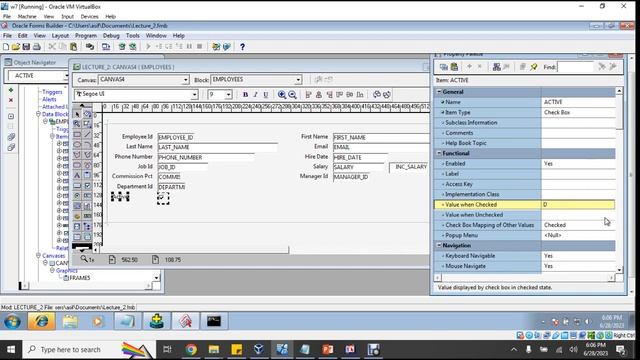Toggle Underline formatting button

point(266,95)
